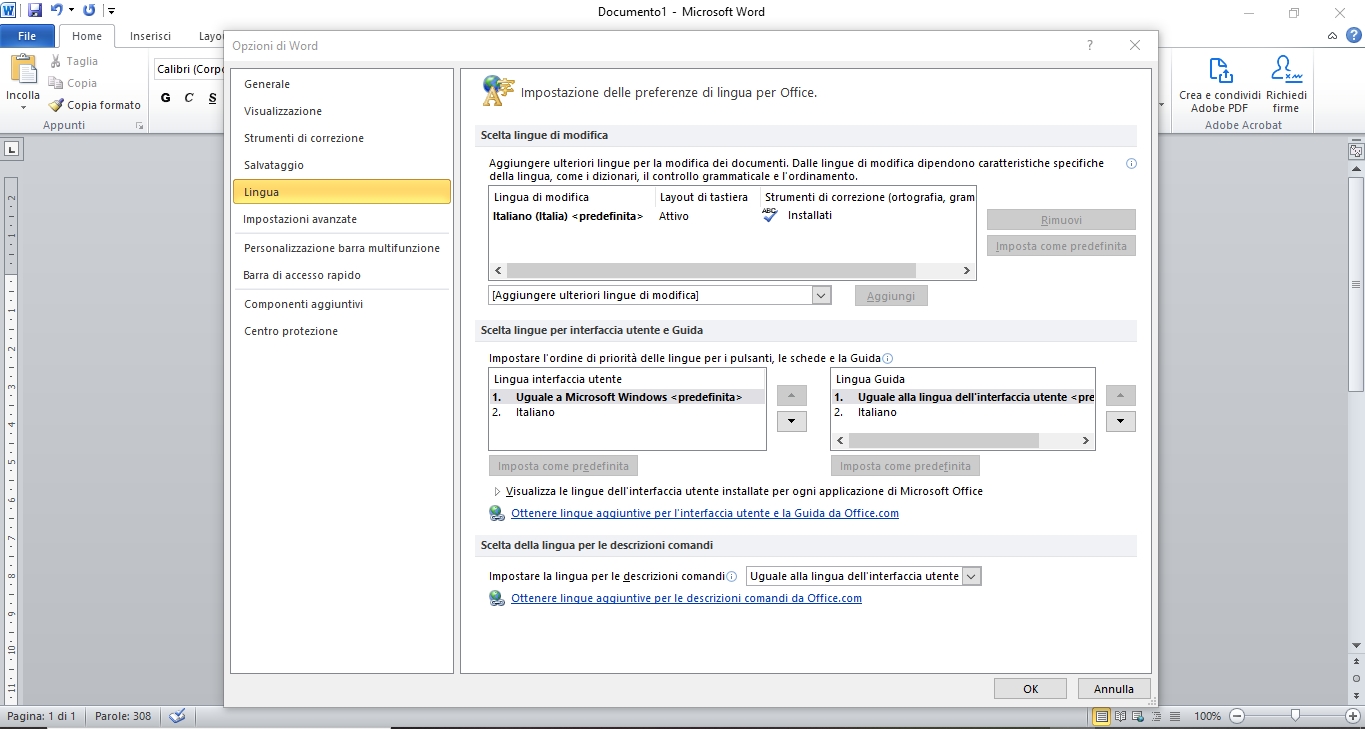Switch to Web Layout view icon
Screen dimensions: 1365x729
tap(1137, 716)
